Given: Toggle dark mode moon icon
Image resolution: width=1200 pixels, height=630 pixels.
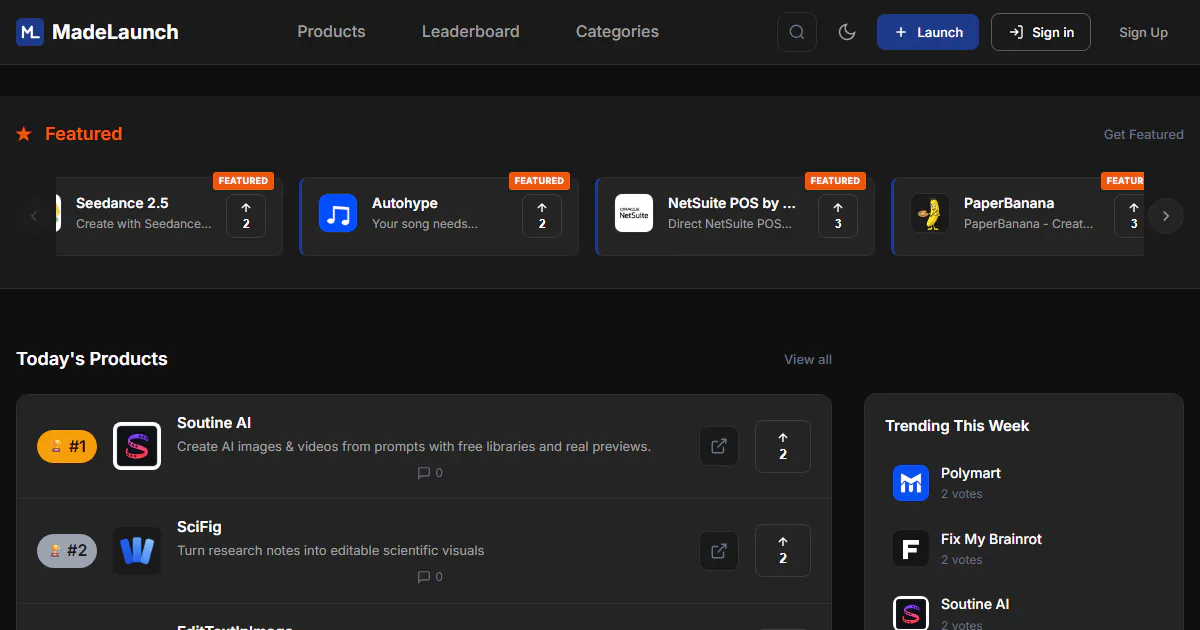Looking at the screenshot, I should click(847, 32).
